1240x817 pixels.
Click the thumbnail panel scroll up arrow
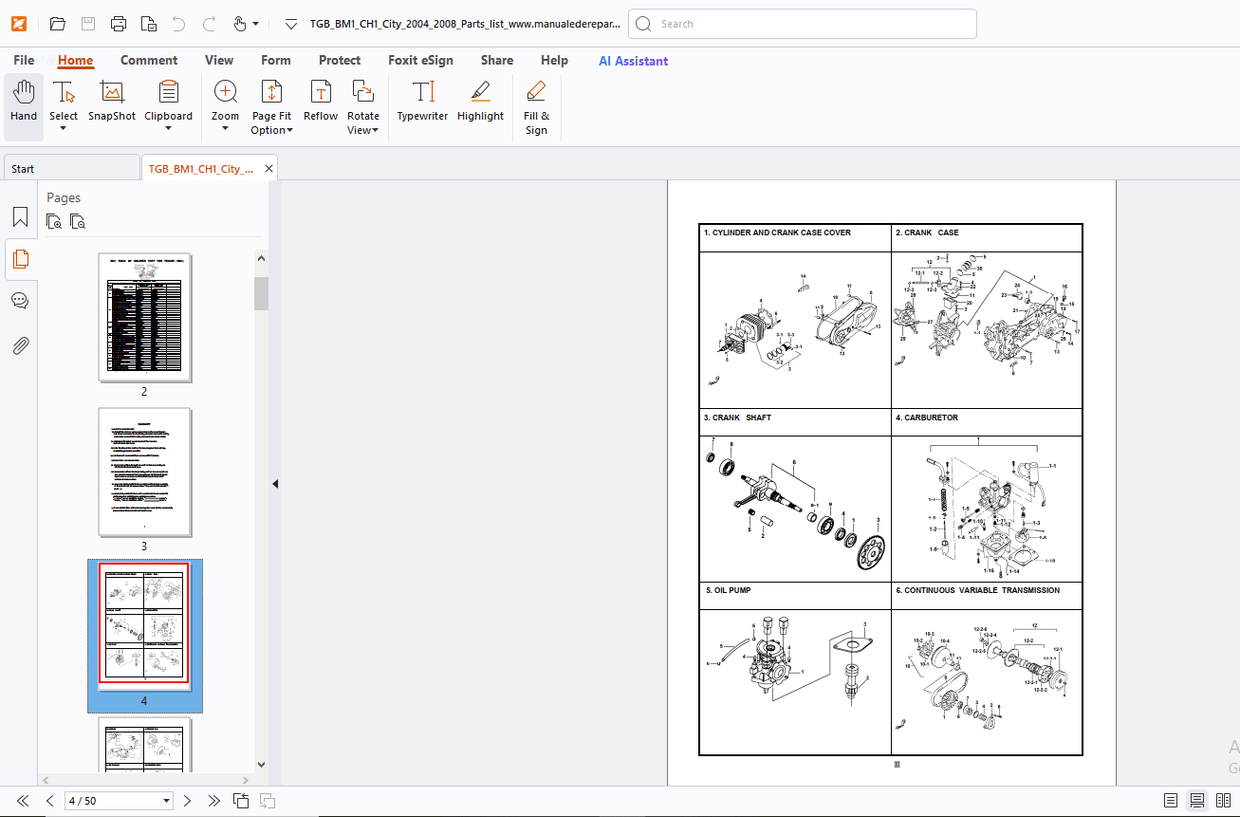tap(261, 259)
